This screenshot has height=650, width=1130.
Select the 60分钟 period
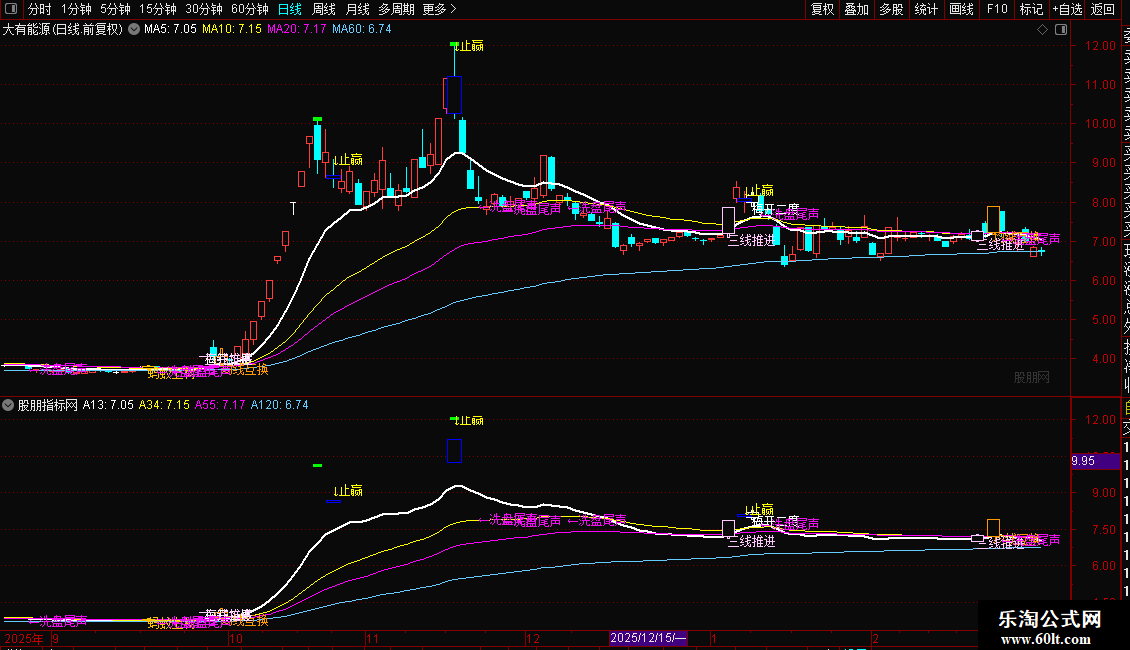pyautogui.click(x=249, y=9)
